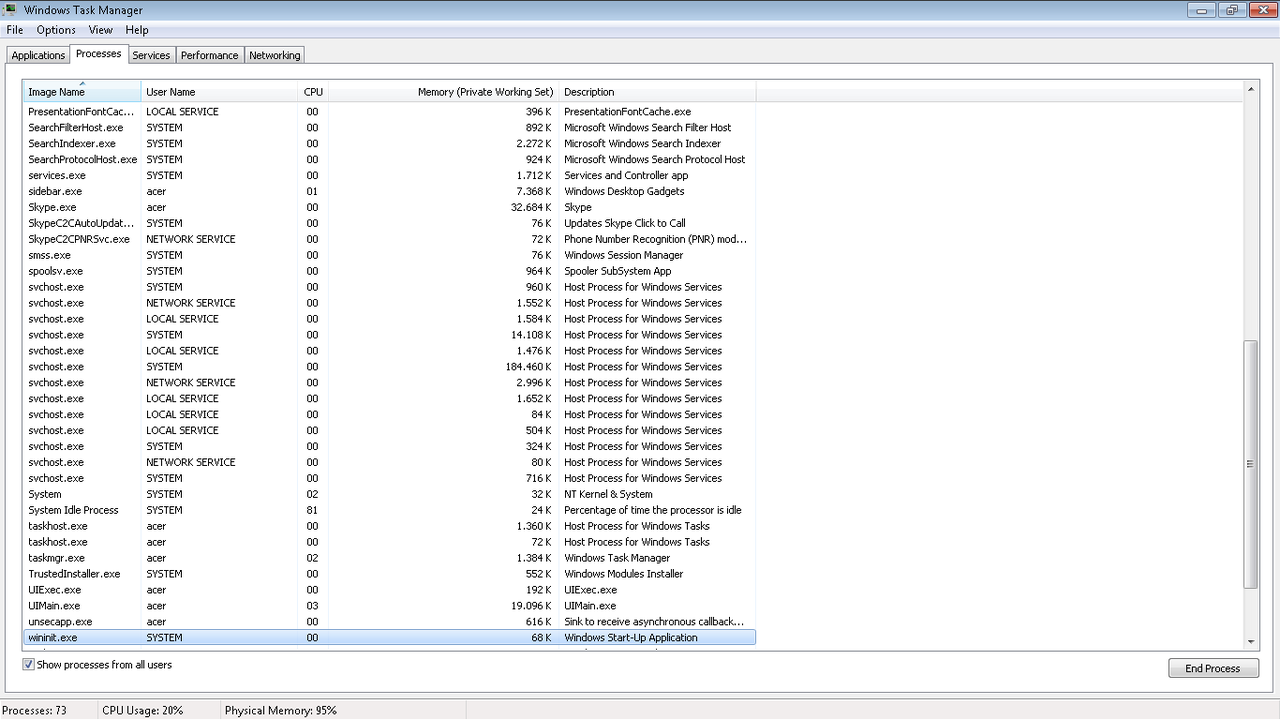Click the vertical scrollbar thumb
Screen dimensions: 1280x720
(x=1251, y=464)
